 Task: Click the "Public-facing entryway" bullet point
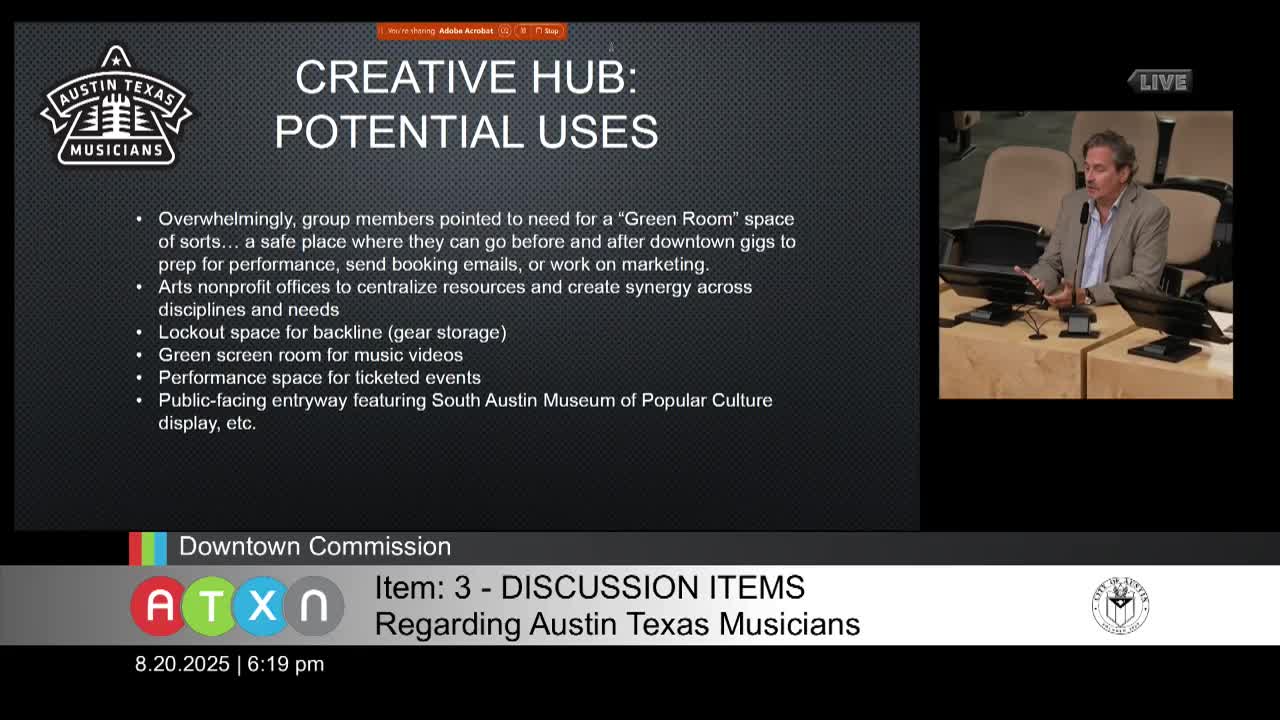(465, 411)
